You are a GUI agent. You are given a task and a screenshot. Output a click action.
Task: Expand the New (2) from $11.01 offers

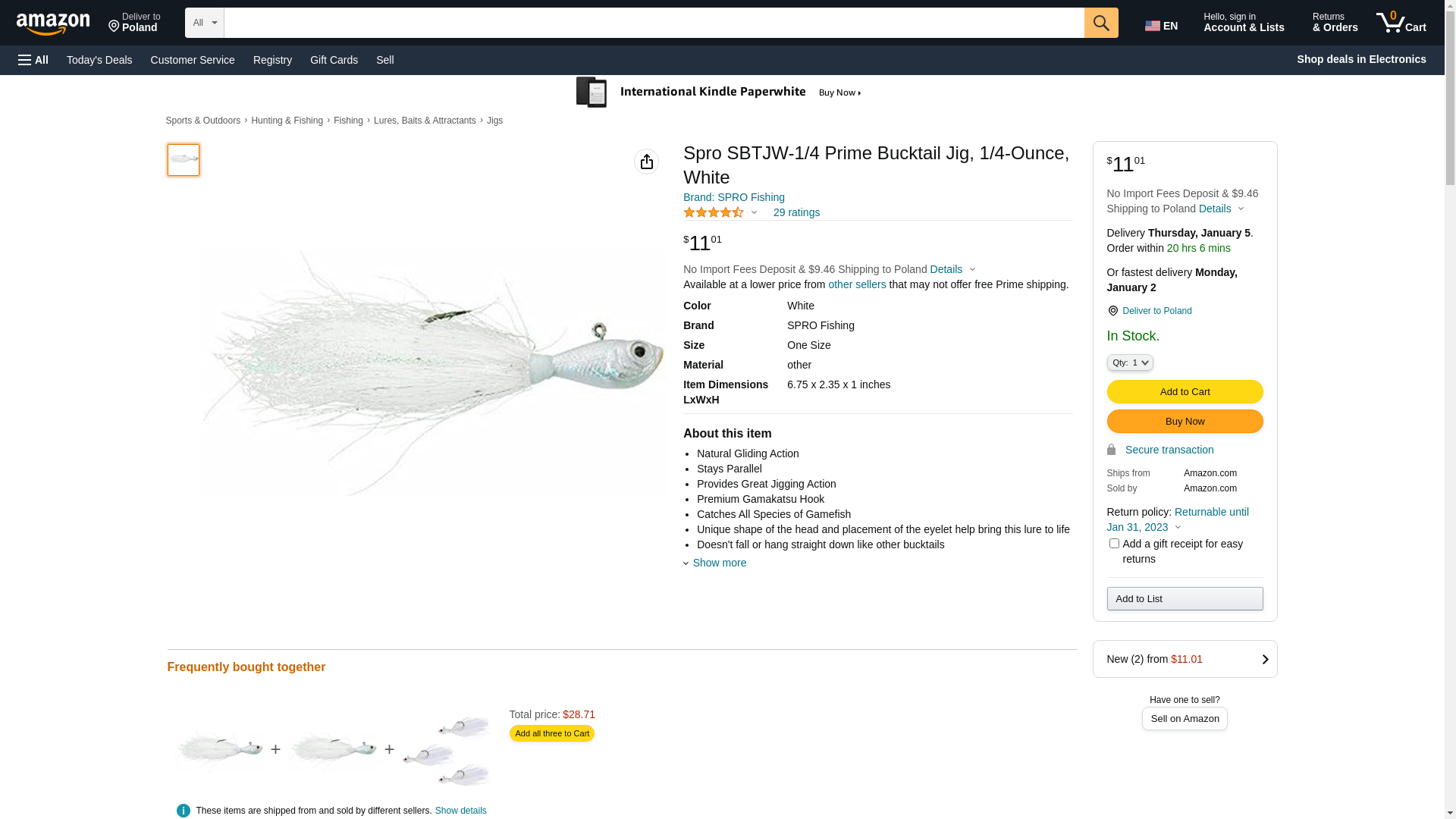point(1185,659)
